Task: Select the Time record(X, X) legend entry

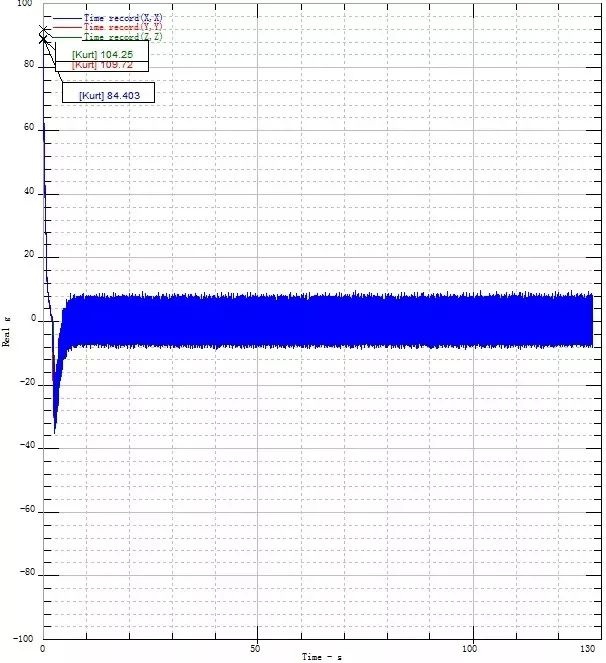Action: click(123, 18)
